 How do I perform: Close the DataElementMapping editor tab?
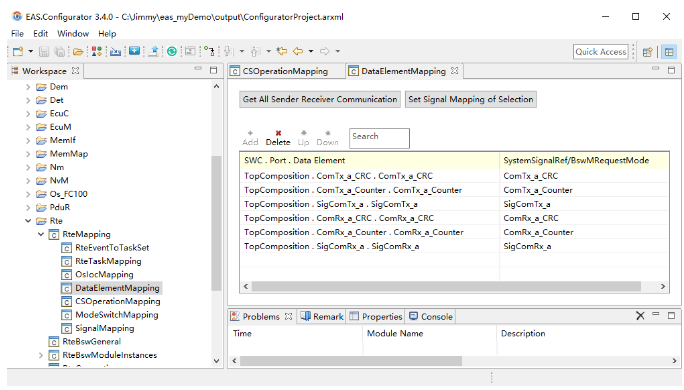click(455, 71)
